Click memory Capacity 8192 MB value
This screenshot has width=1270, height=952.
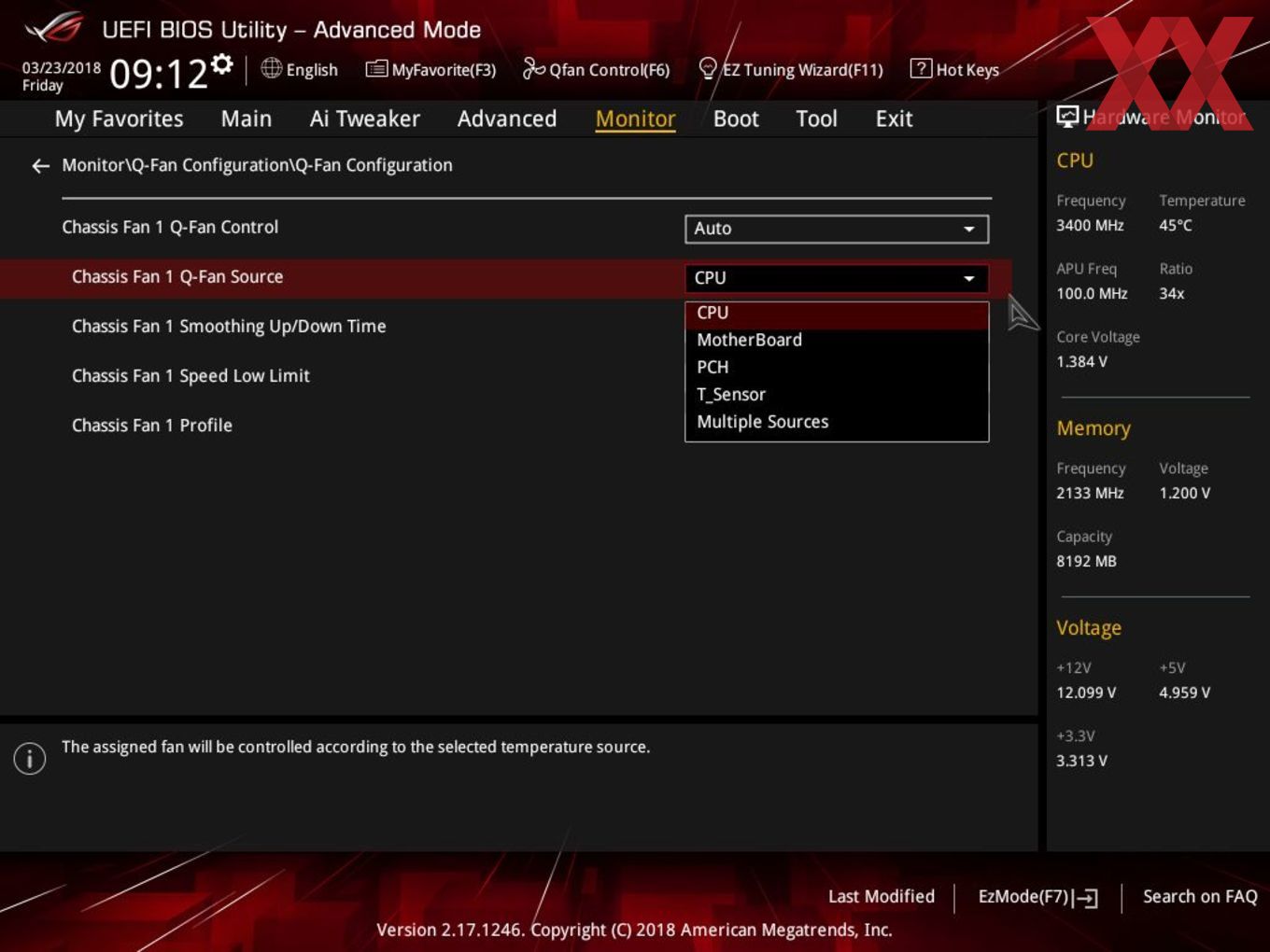point(1086,562)
